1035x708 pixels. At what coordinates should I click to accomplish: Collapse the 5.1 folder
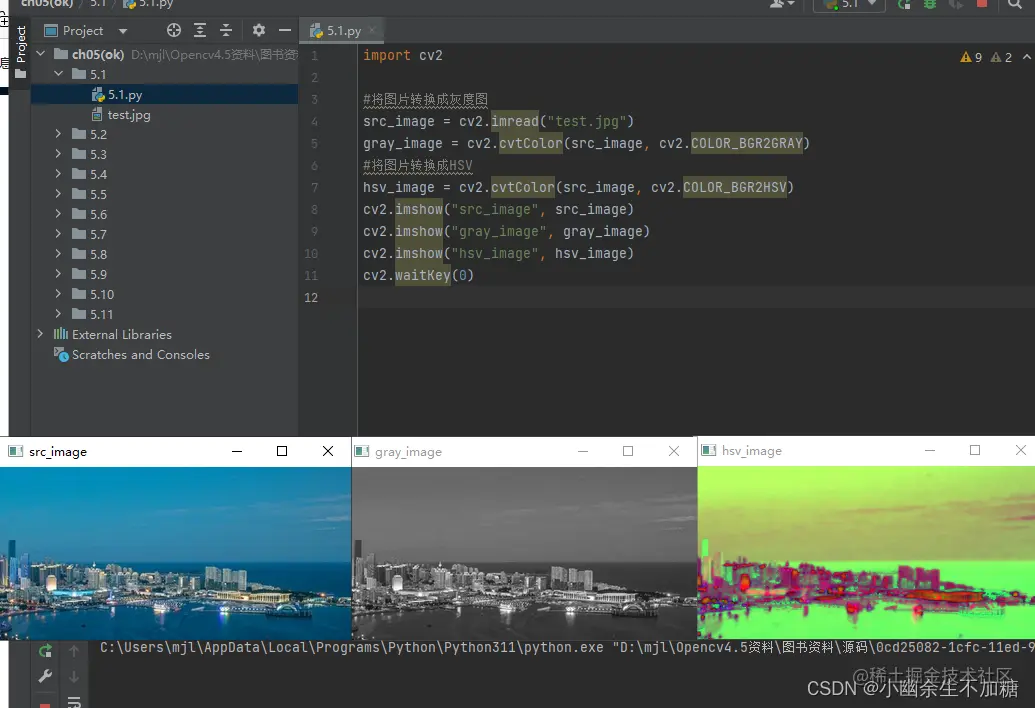59,74
